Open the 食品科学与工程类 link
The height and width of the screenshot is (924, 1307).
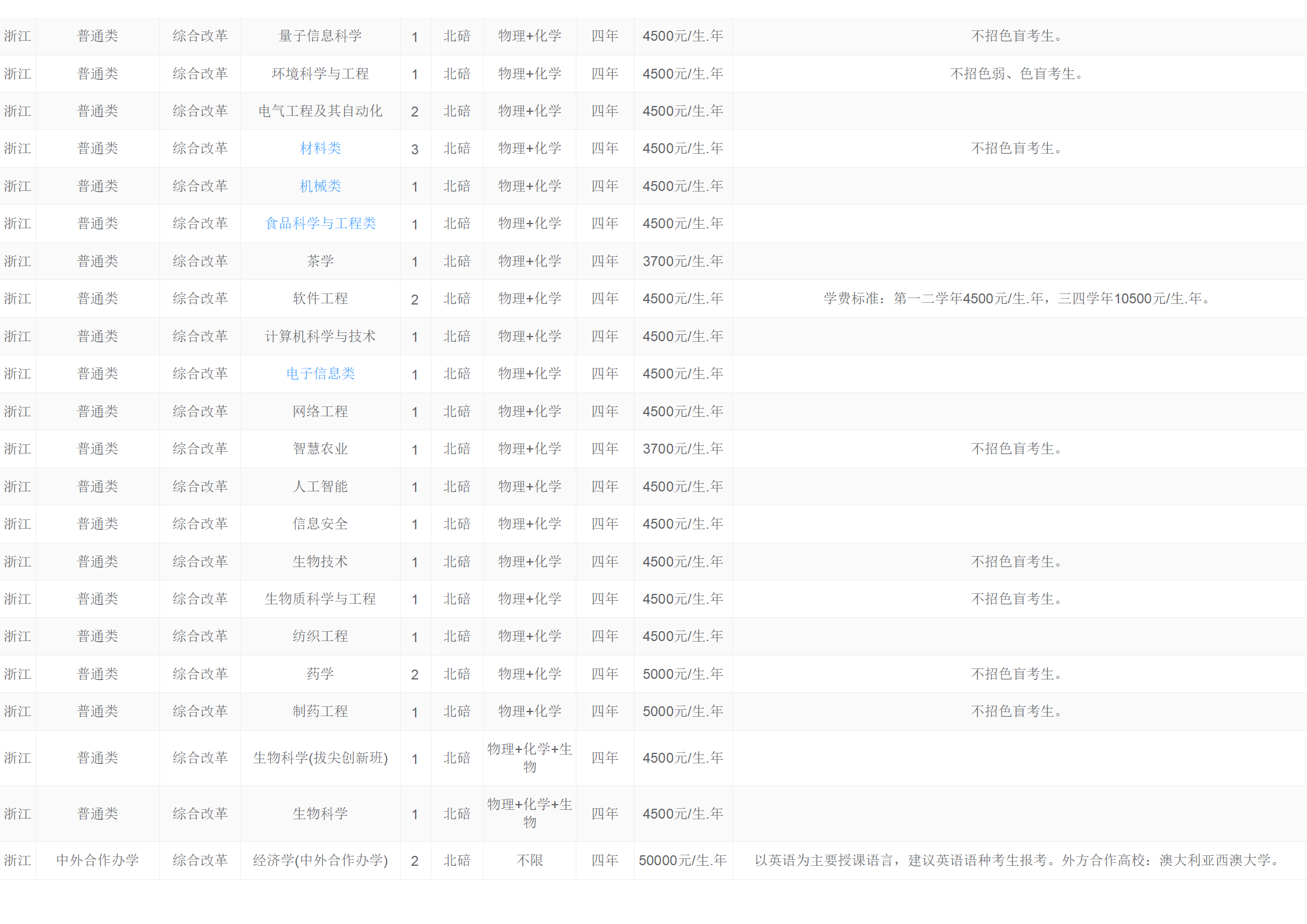320,224
